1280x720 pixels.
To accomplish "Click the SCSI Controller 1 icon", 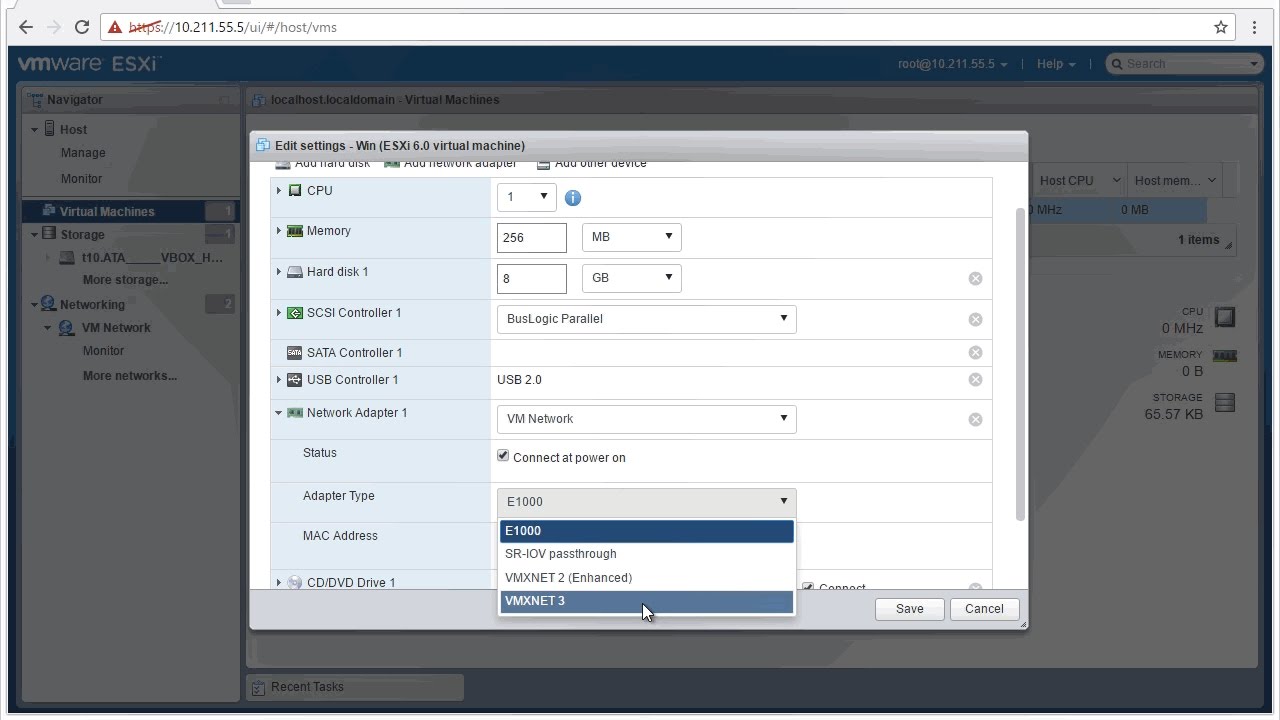I will coord(295,313).
